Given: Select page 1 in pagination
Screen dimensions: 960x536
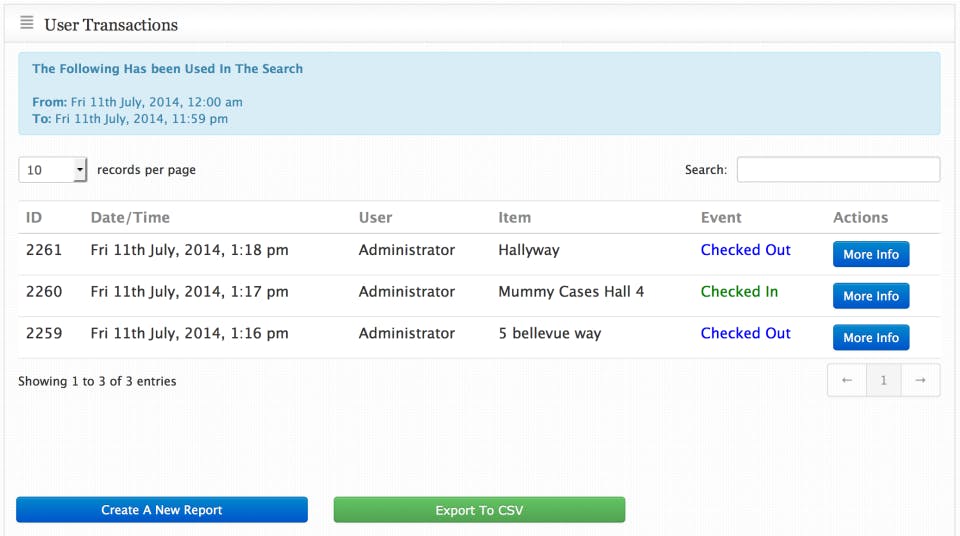Looking at the screenshot, I should tap(883, 380).
